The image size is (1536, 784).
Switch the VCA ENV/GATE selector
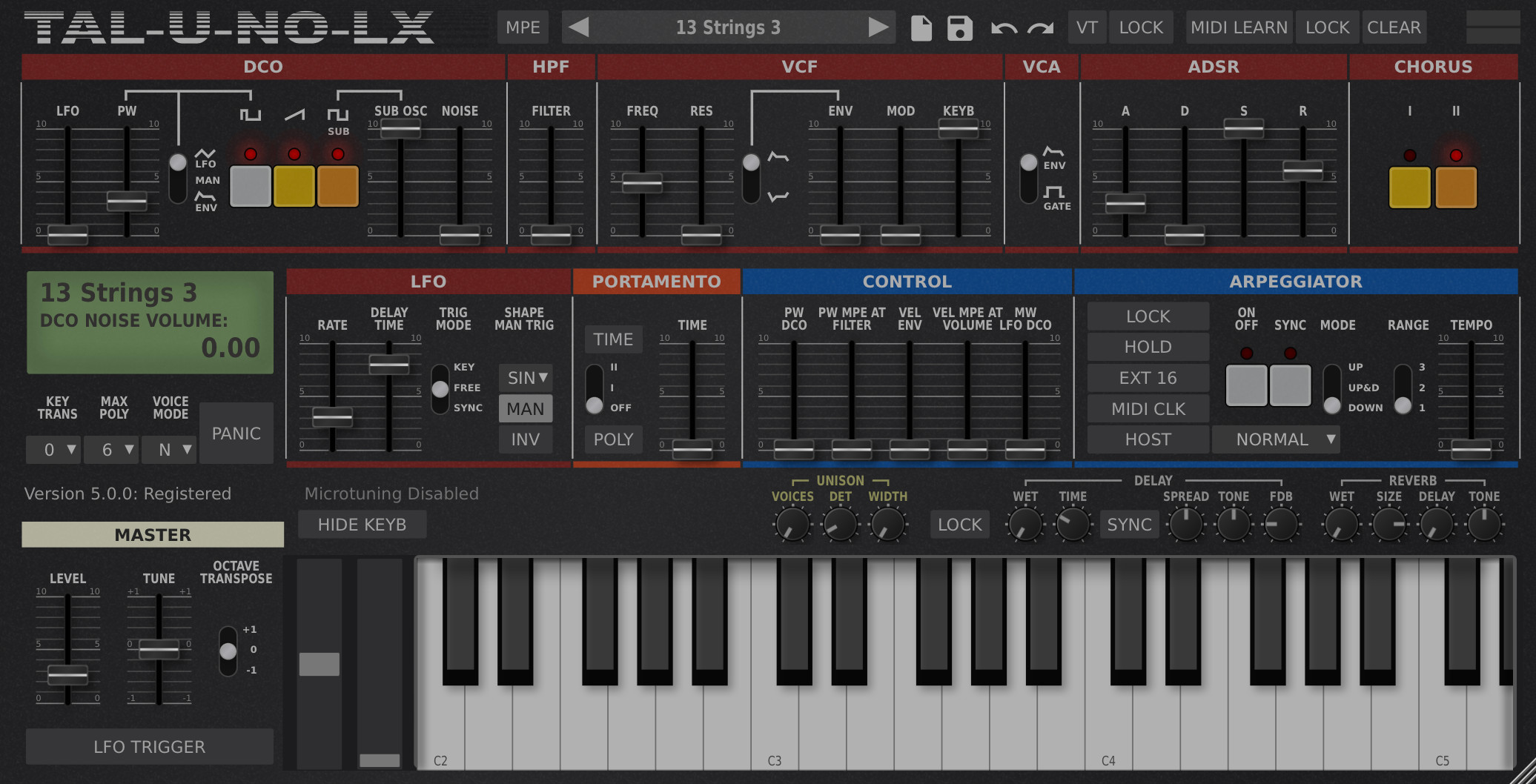(1028, 178)
